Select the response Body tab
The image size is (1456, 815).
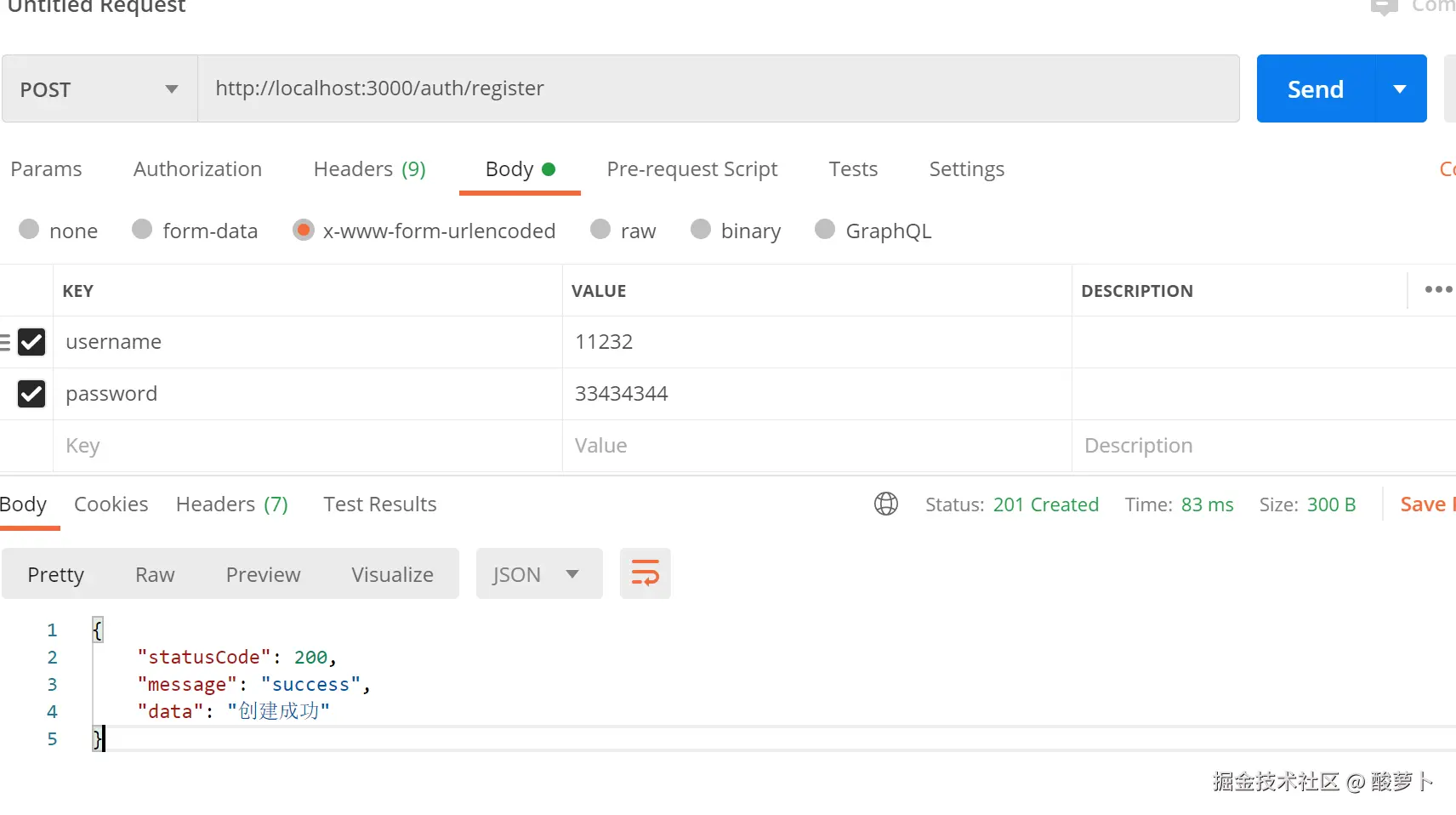point(23,504)
